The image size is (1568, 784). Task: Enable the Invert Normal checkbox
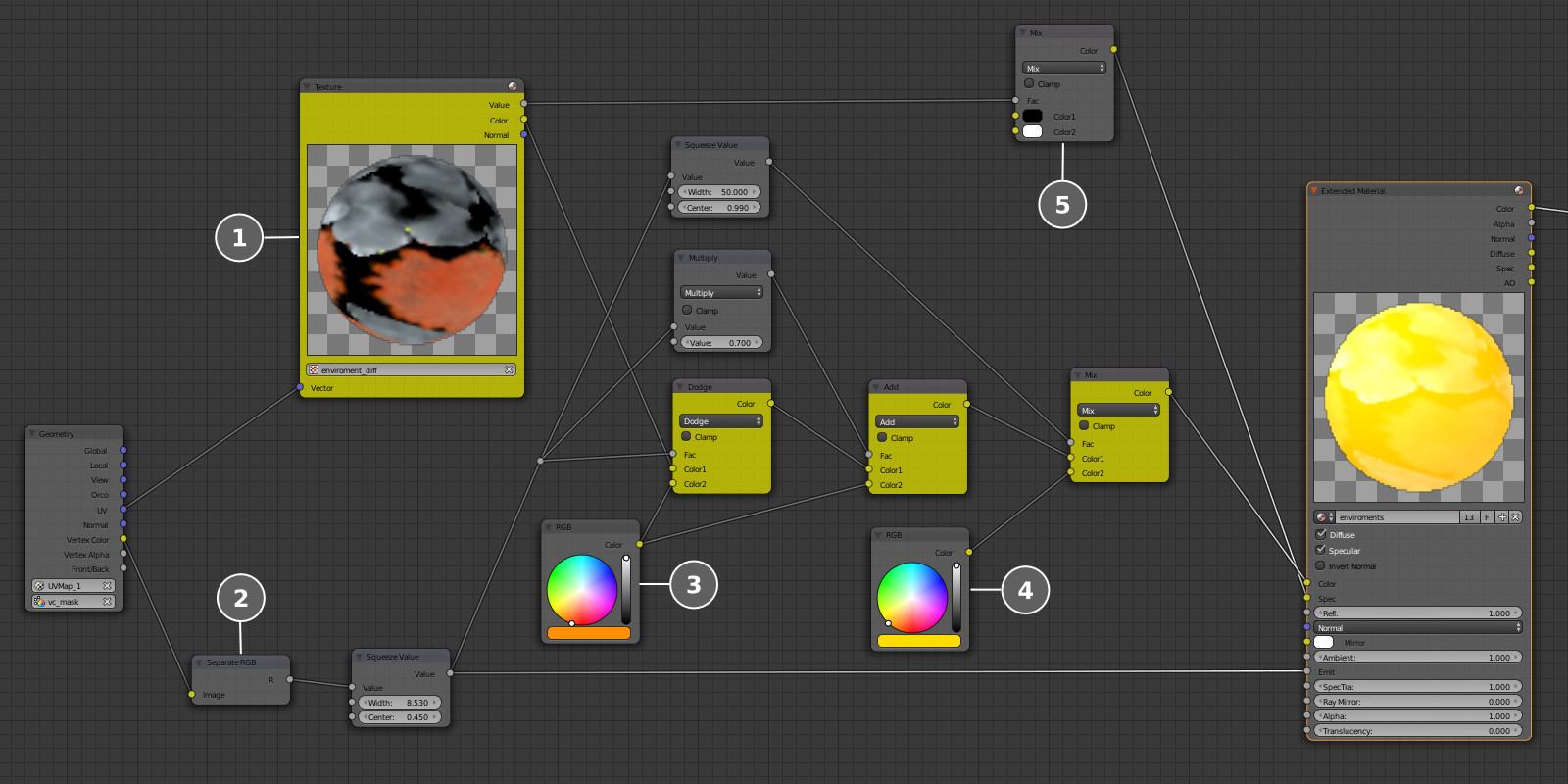point(1320,565)
